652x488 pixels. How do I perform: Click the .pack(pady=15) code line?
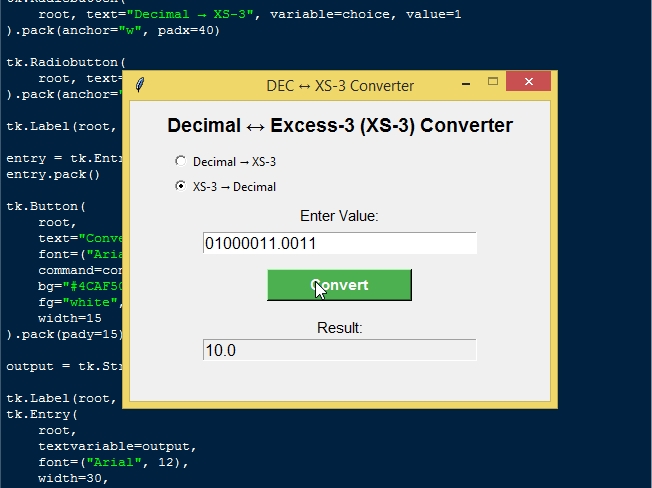coord(64,334)
